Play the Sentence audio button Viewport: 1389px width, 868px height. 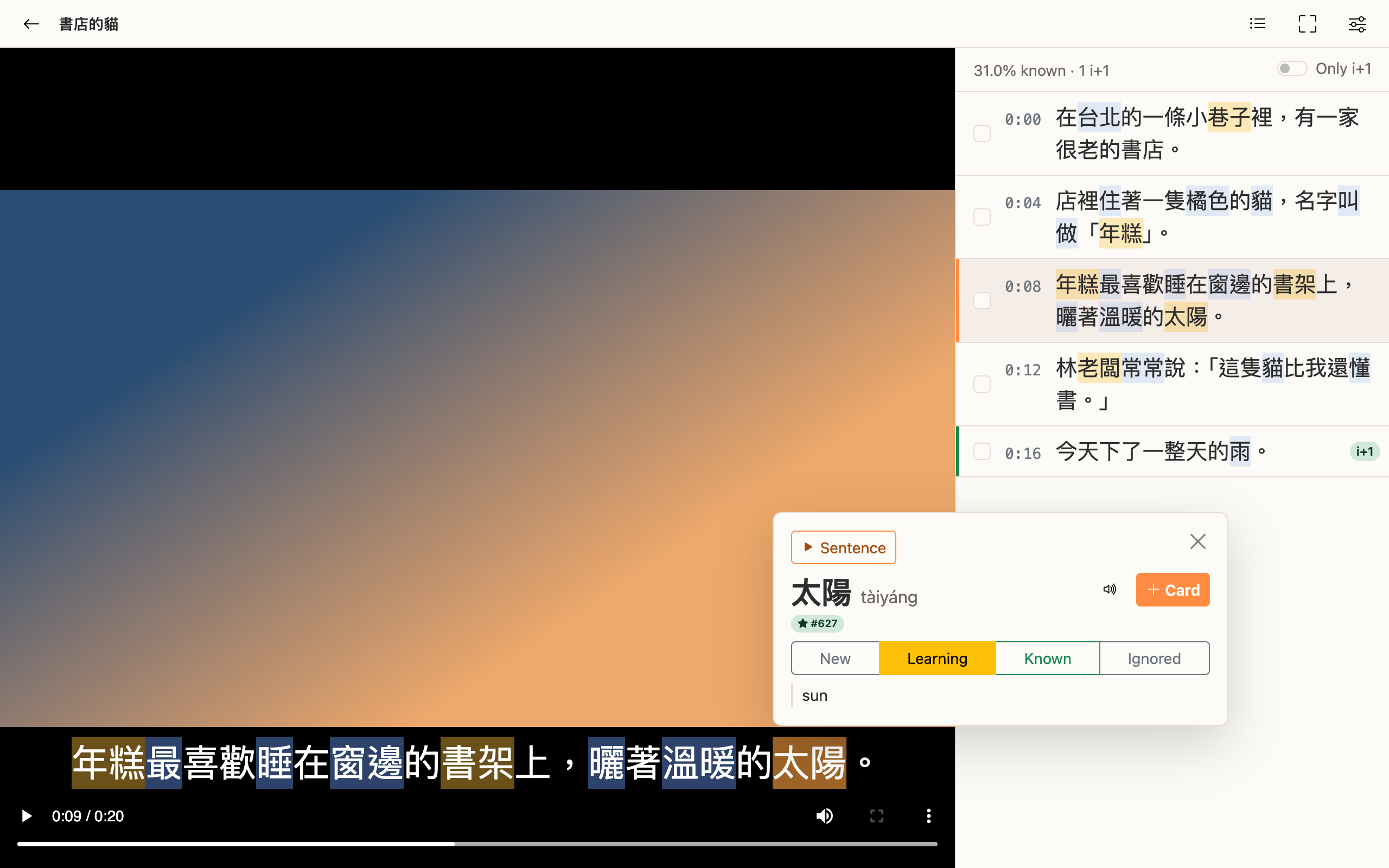click(843, 548)
